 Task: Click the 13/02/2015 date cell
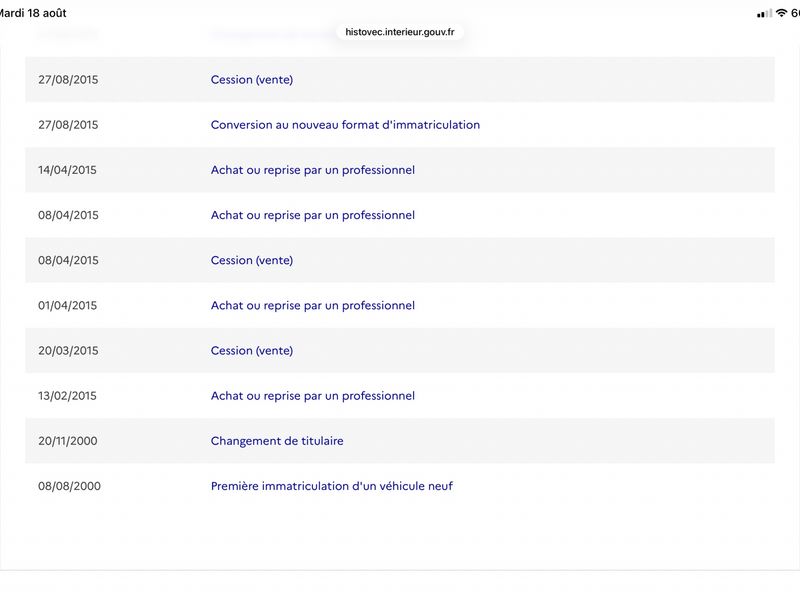(x=67, y=395)
